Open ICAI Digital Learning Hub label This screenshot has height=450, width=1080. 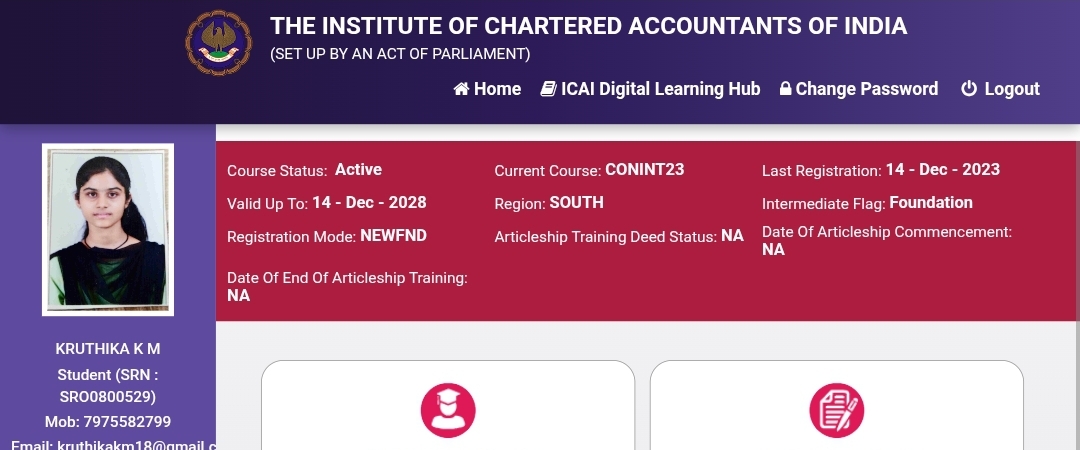click(660, 89)
